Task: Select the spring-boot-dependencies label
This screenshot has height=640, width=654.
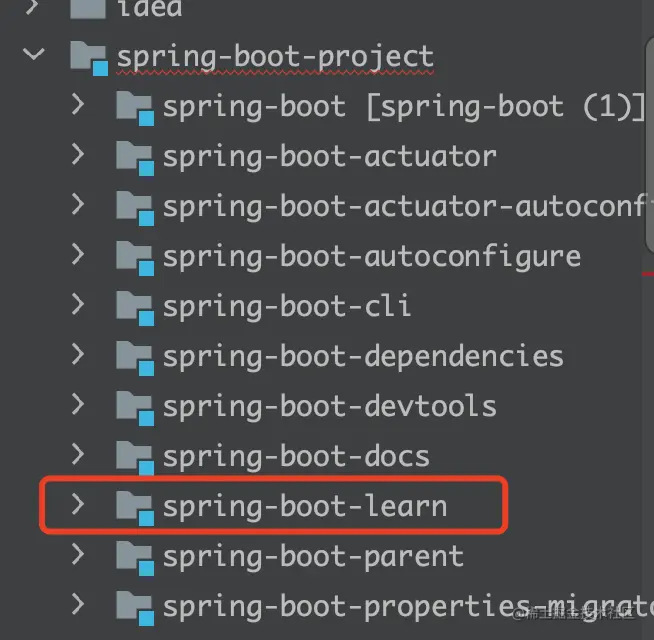Action: (x=363, y=358)
